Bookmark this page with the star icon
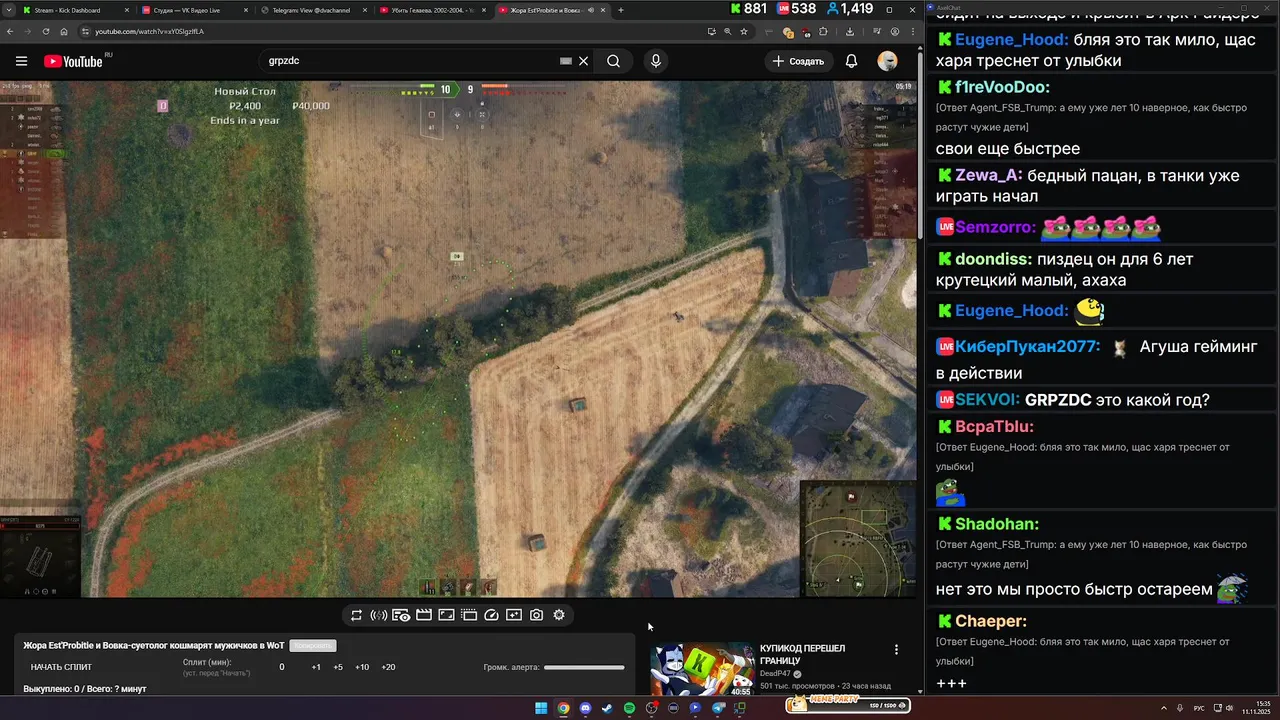Screen dimensions: 1280x720 tap(744, 31)
